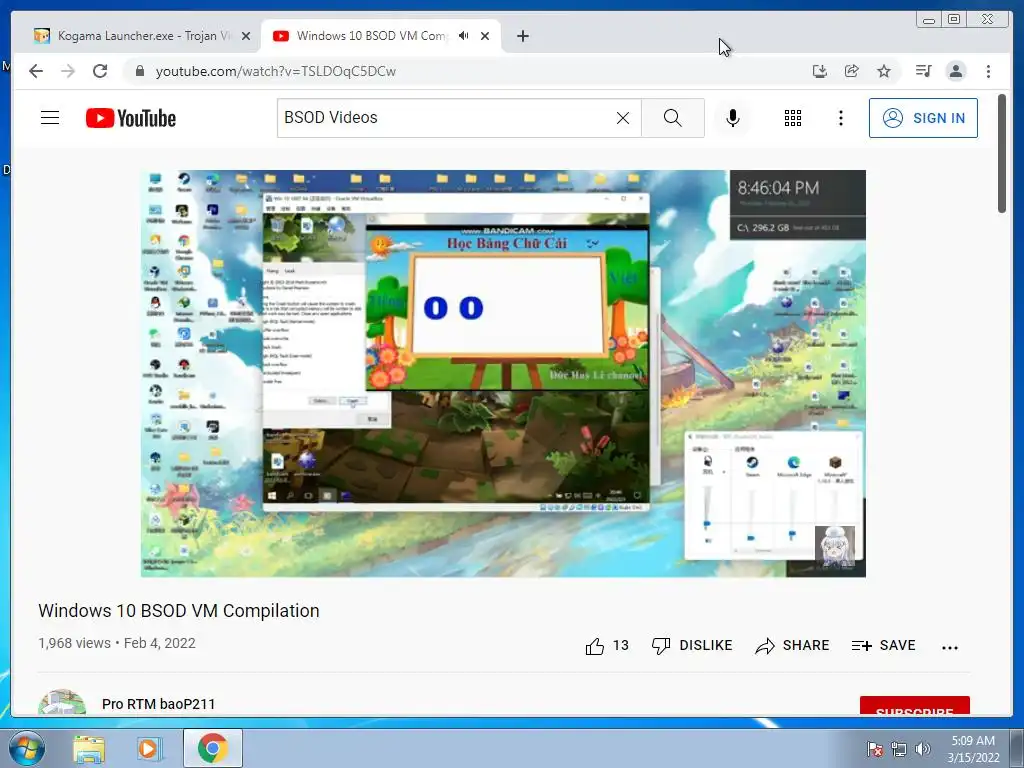Share this page from address bar
The width and height of the screenshot is (1024, 768).
(852, 71)
